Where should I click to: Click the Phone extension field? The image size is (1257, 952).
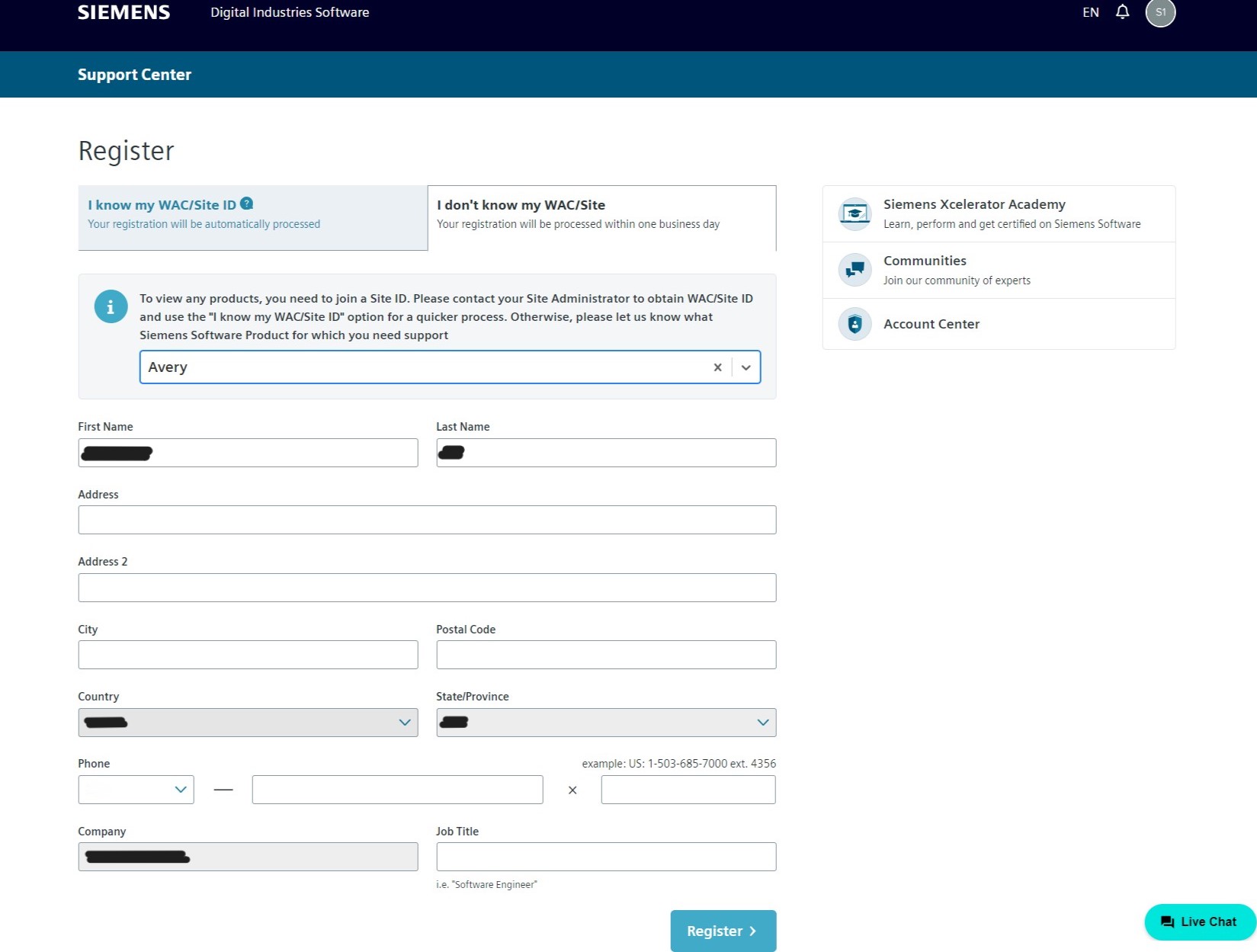(688, 790)
